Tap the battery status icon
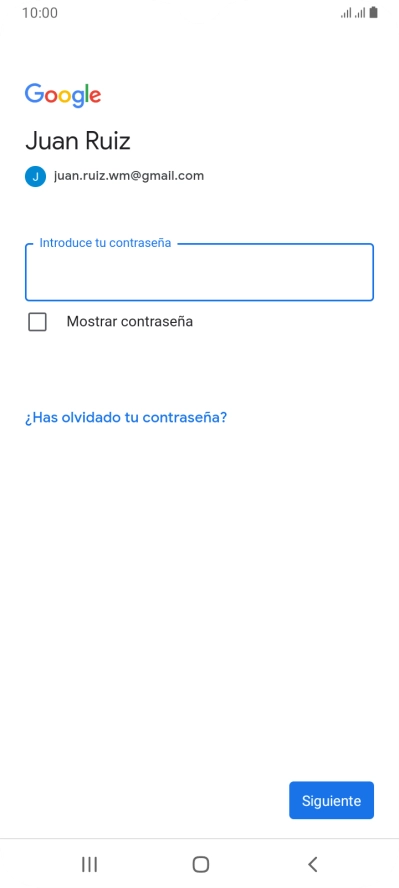 pyautogui.click(x=374, y=12)
